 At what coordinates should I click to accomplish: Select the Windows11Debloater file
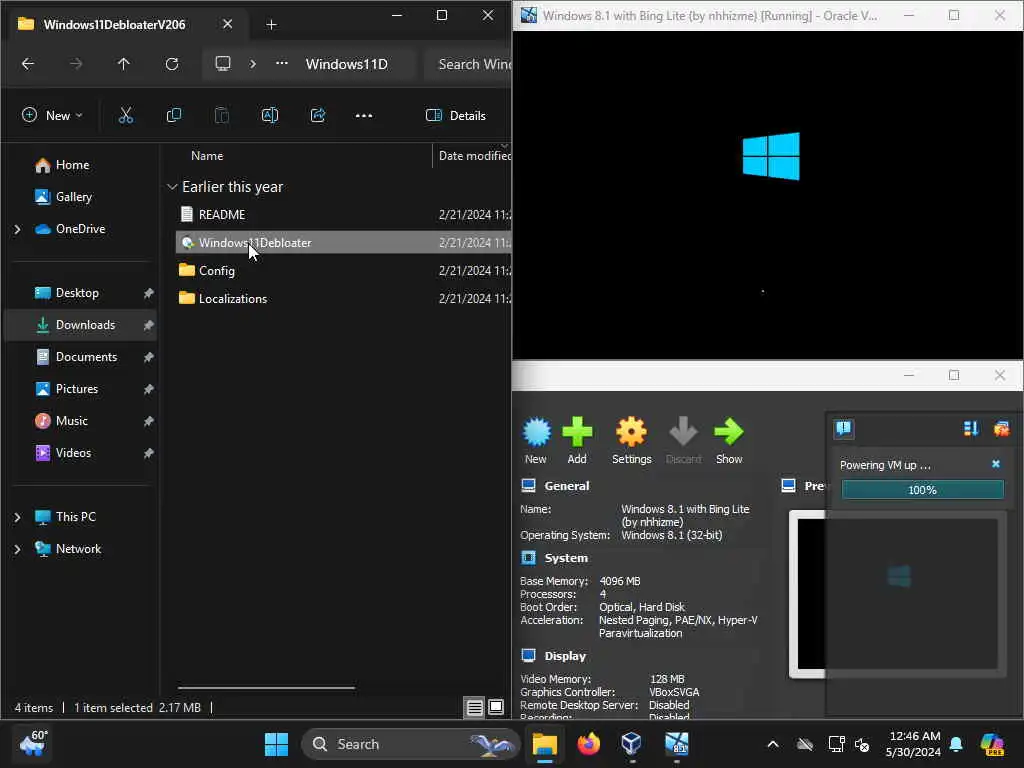344,243
